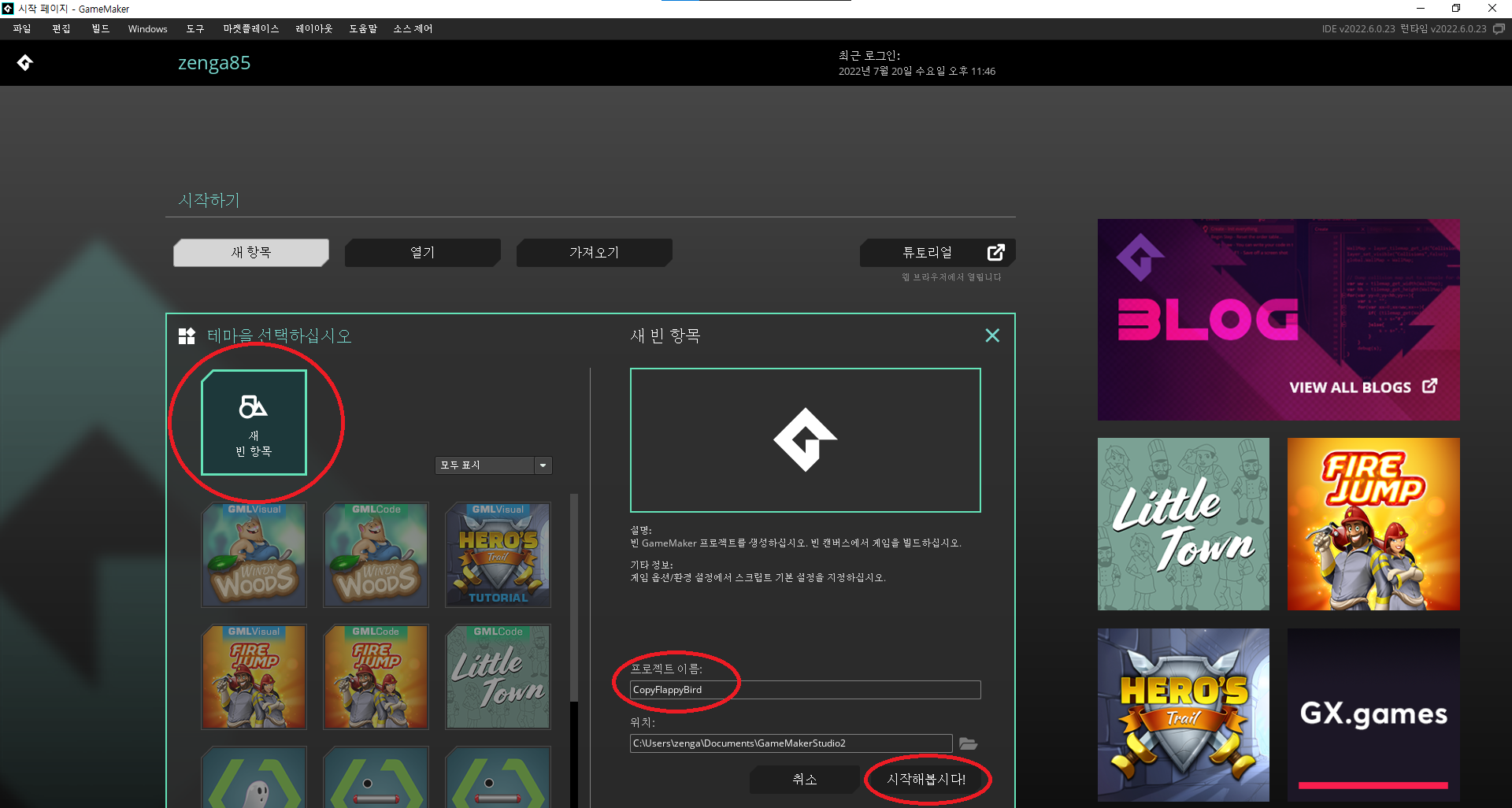The width and height of the screenshot is (1512, 808).
Task: Open the 도구 menu
Action: coord(195,28)
